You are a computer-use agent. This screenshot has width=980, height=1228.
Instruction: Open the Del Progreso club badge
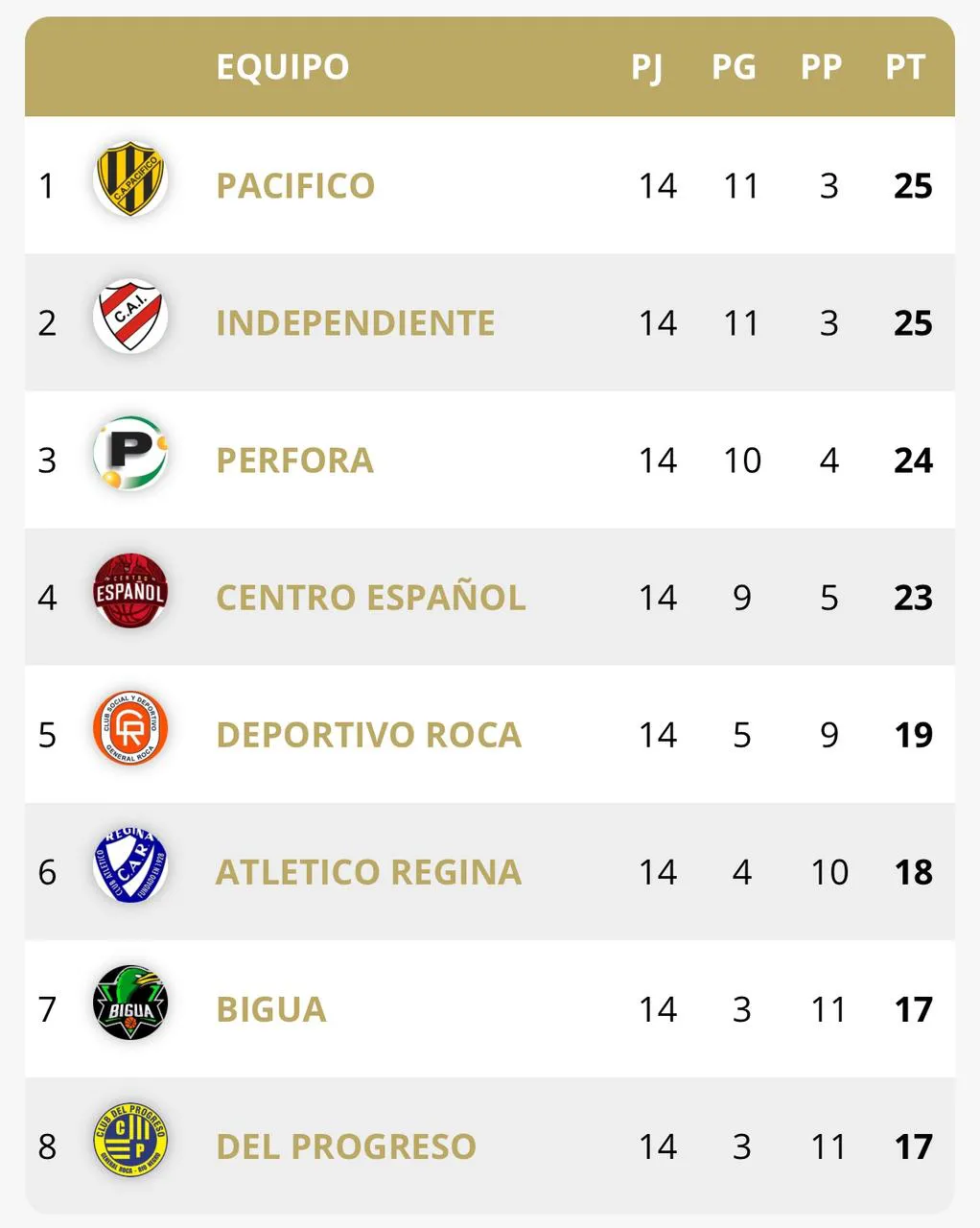(130, 1141)
